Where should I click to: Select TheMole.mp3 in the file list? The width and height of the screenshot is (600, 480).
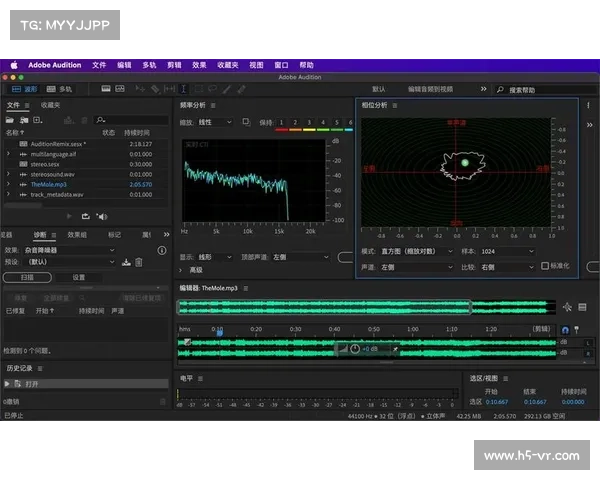pos(51,184)
